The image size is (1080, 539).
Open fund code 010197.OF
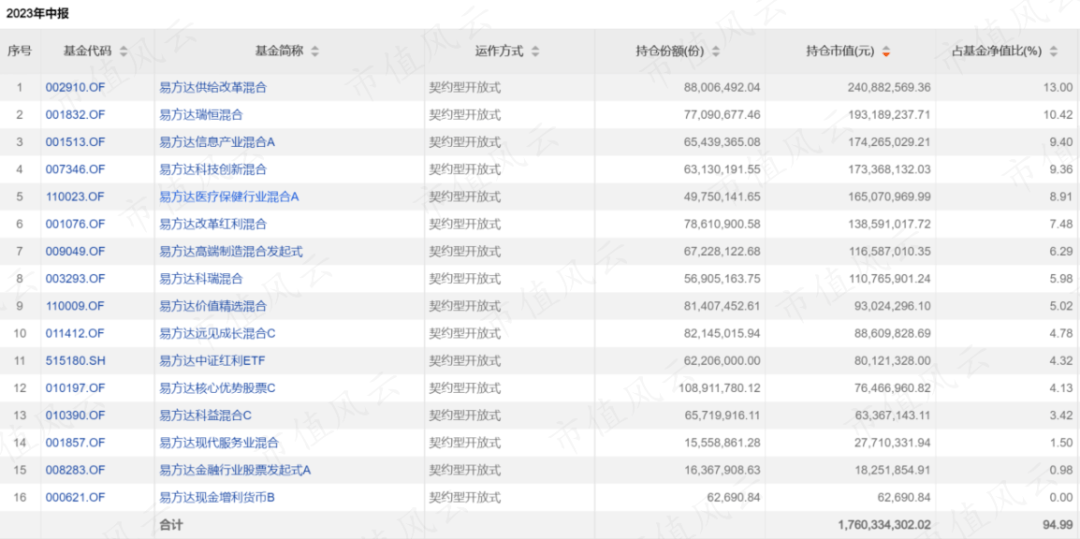click(75, 388)
